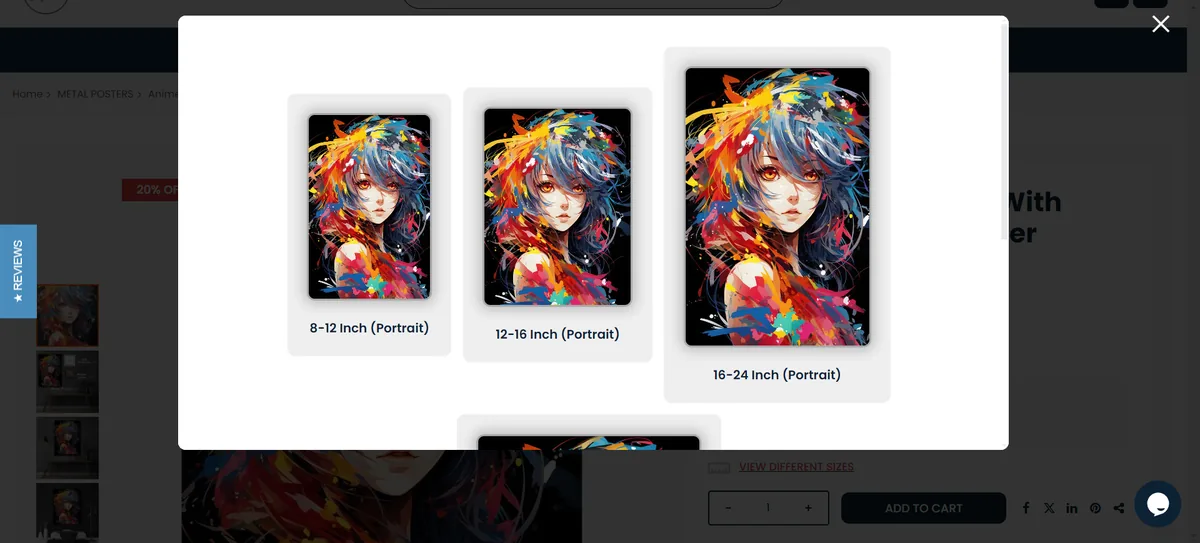Close the size guide popup
The image size is (1200, 543).
1160,24
